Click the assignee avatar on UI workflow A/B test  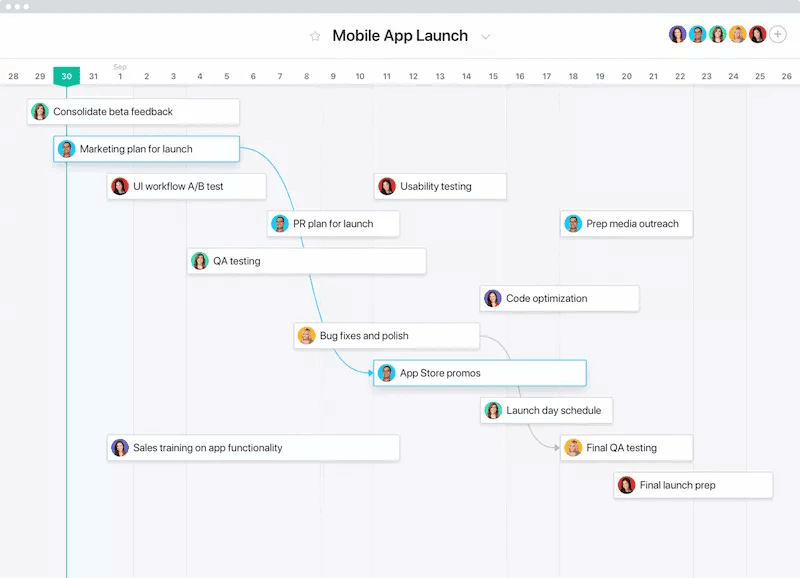120,186
